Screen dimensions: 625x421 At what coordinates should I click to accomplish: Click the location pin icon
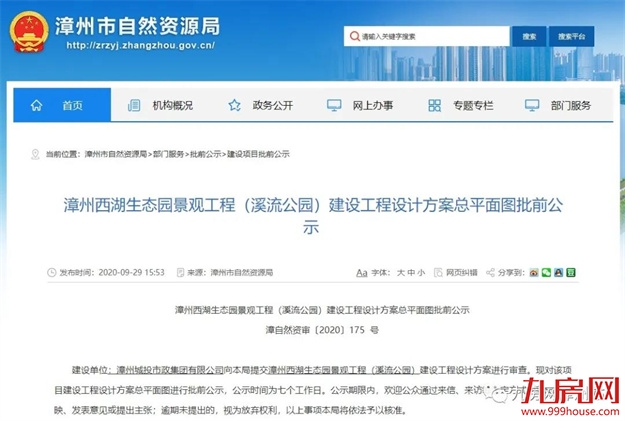[x=35, y=154]
